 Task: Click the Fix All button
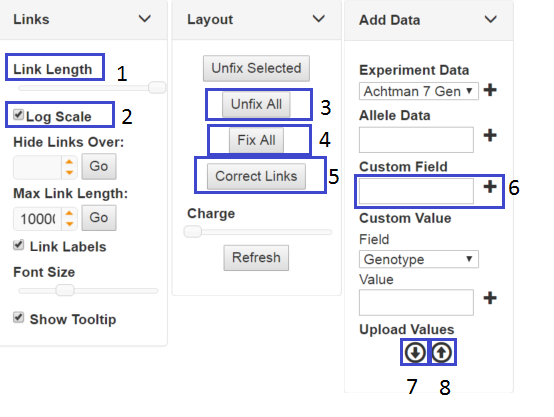(x=256, y=140)
